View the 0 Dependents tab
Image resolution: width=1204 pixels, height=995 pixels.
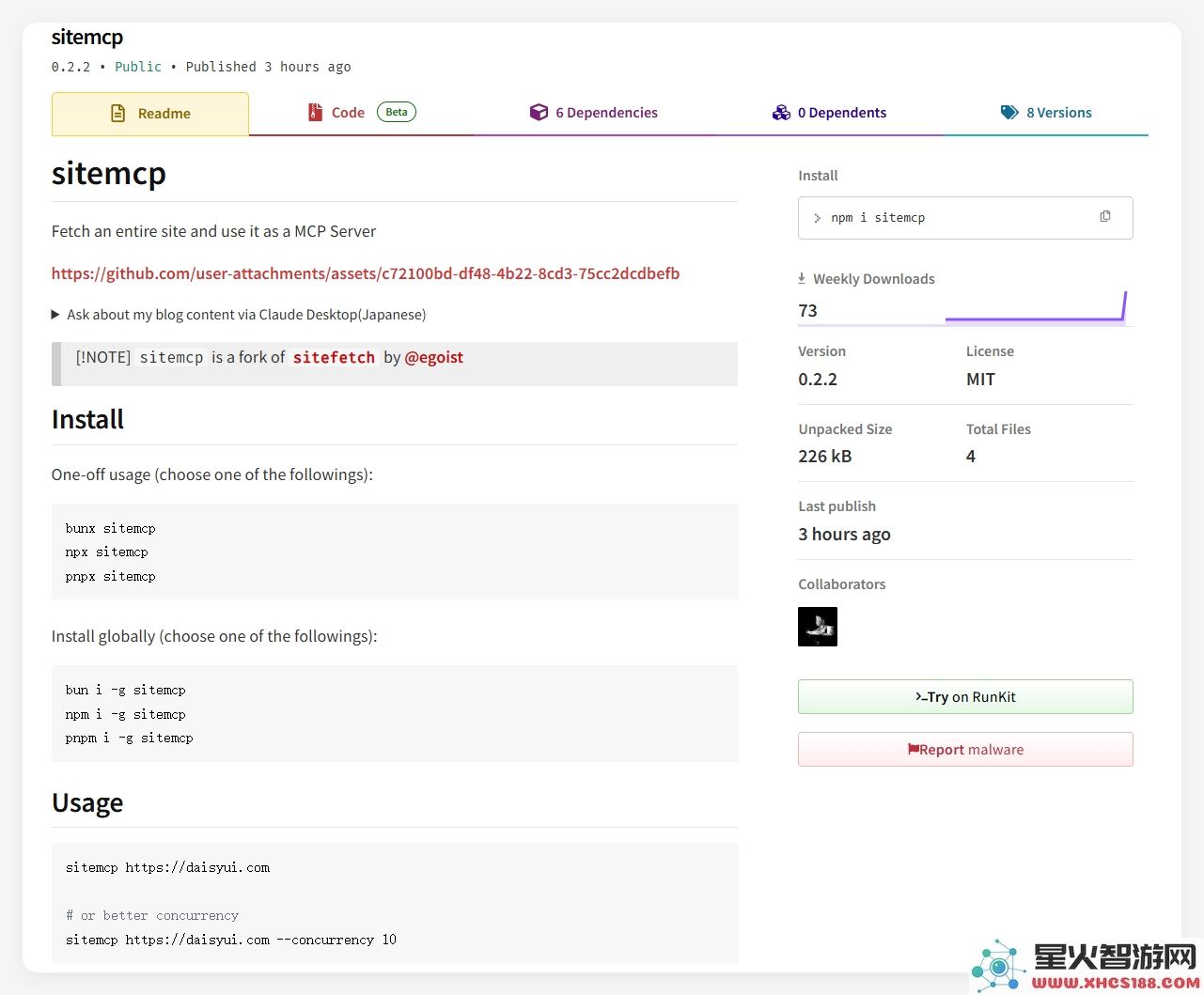pos(829,113)
